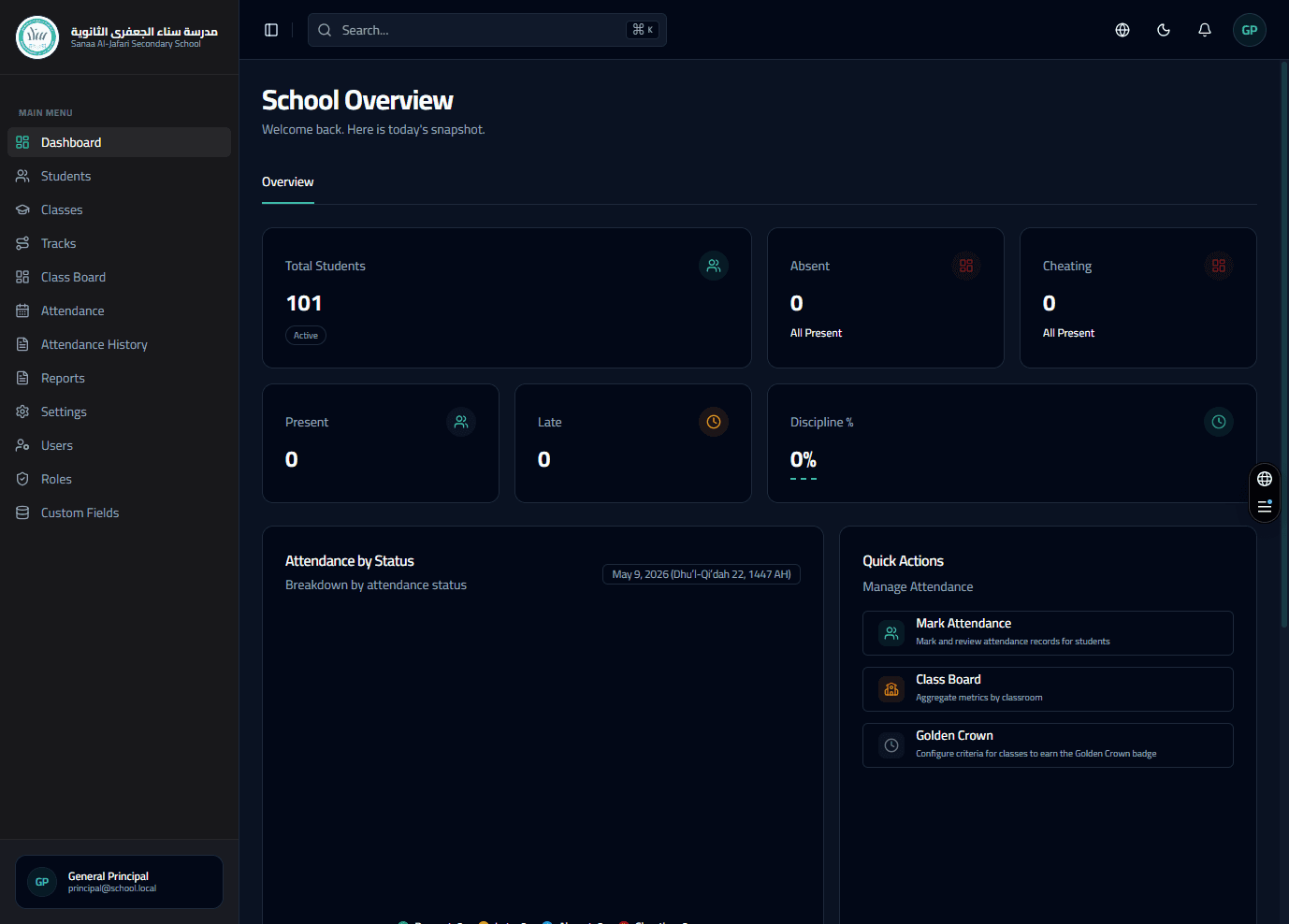This screenshot has height=924, width=1289.
Task: Click the Students people icon in sidebar
Action: [x=22, y=176]
